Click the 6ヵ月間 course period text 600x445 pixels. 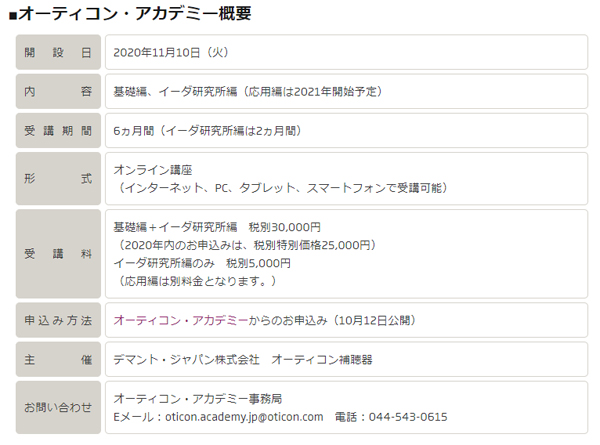click(207, 130)
